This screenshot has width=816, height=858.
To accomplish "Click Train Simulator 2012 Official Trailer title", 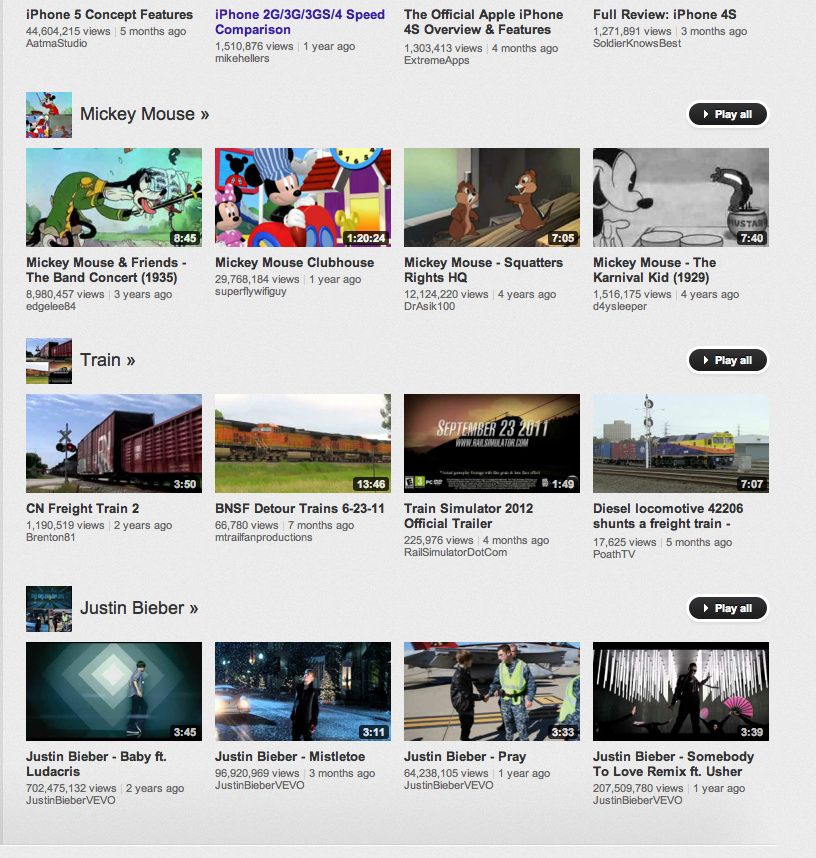I will click(468, 516).
